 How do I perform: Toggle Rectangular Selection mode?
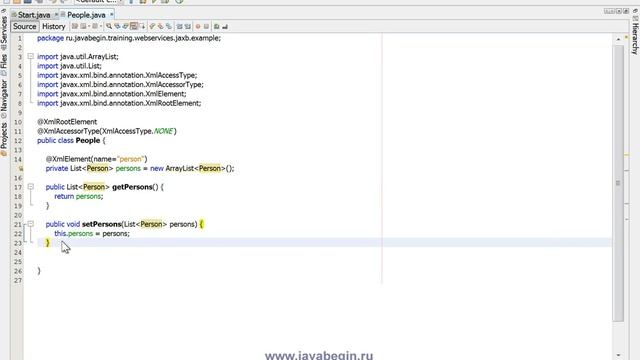pos(142,26)
